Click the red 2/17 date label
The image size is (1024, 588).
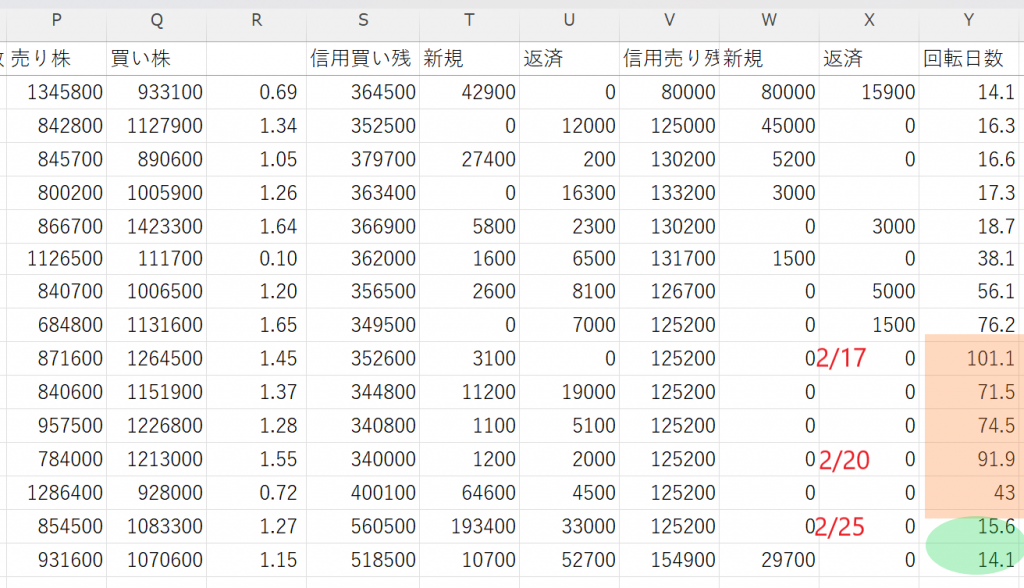(x=839, y=359)
